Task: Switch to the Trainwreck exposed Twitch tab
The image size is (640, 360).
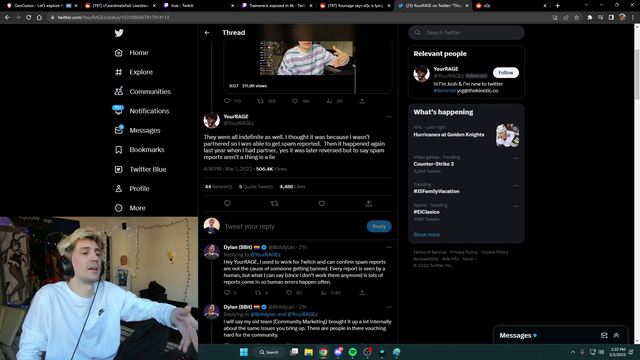Action: [x=277, y=6]
